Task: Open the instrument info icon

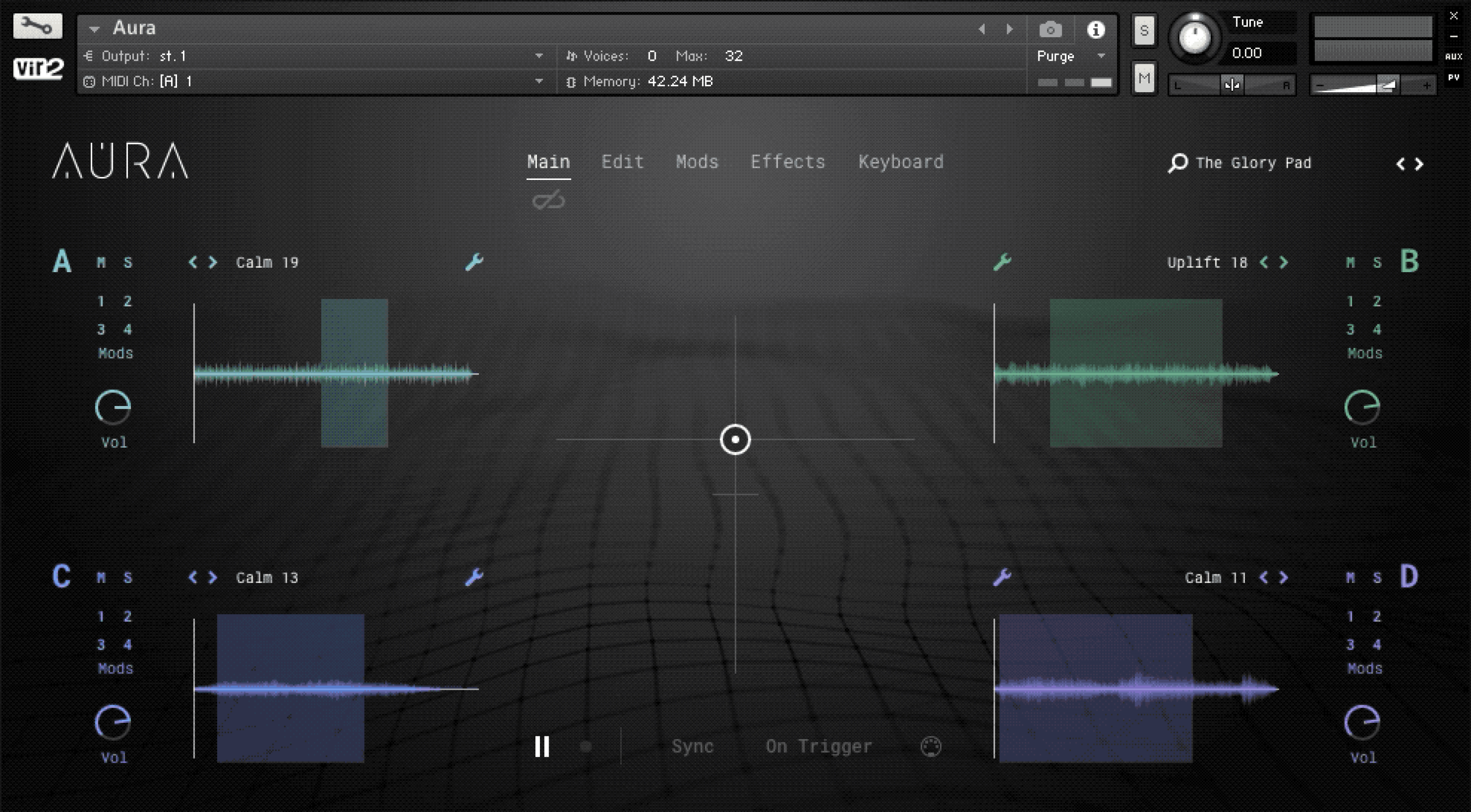Action: [x=1095, y=30]
